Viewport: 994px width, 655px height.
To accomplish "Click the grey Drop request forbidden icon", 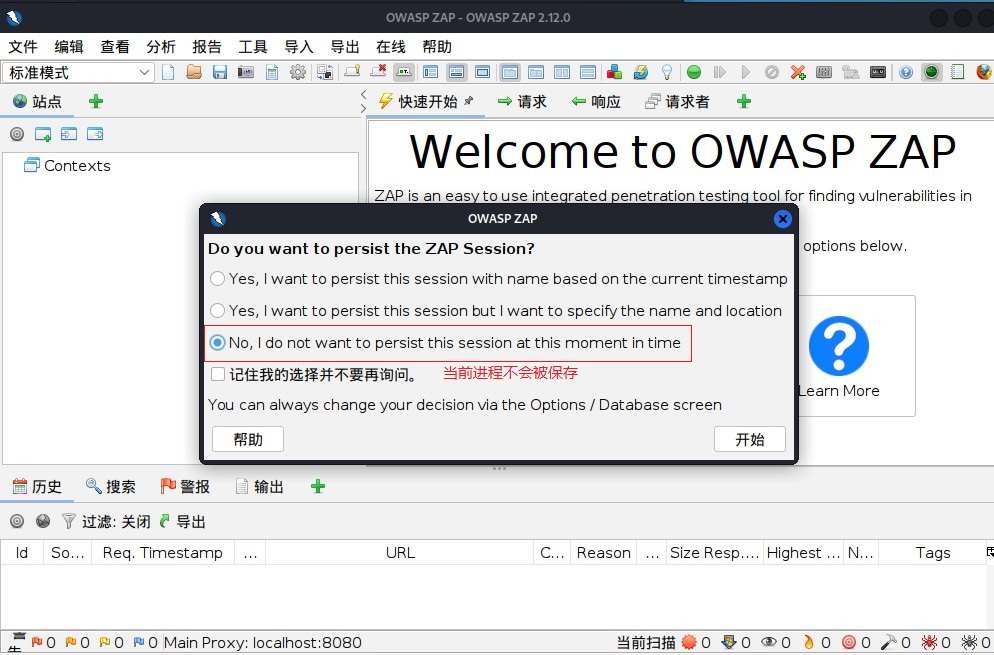I will [x=771, y=72].
